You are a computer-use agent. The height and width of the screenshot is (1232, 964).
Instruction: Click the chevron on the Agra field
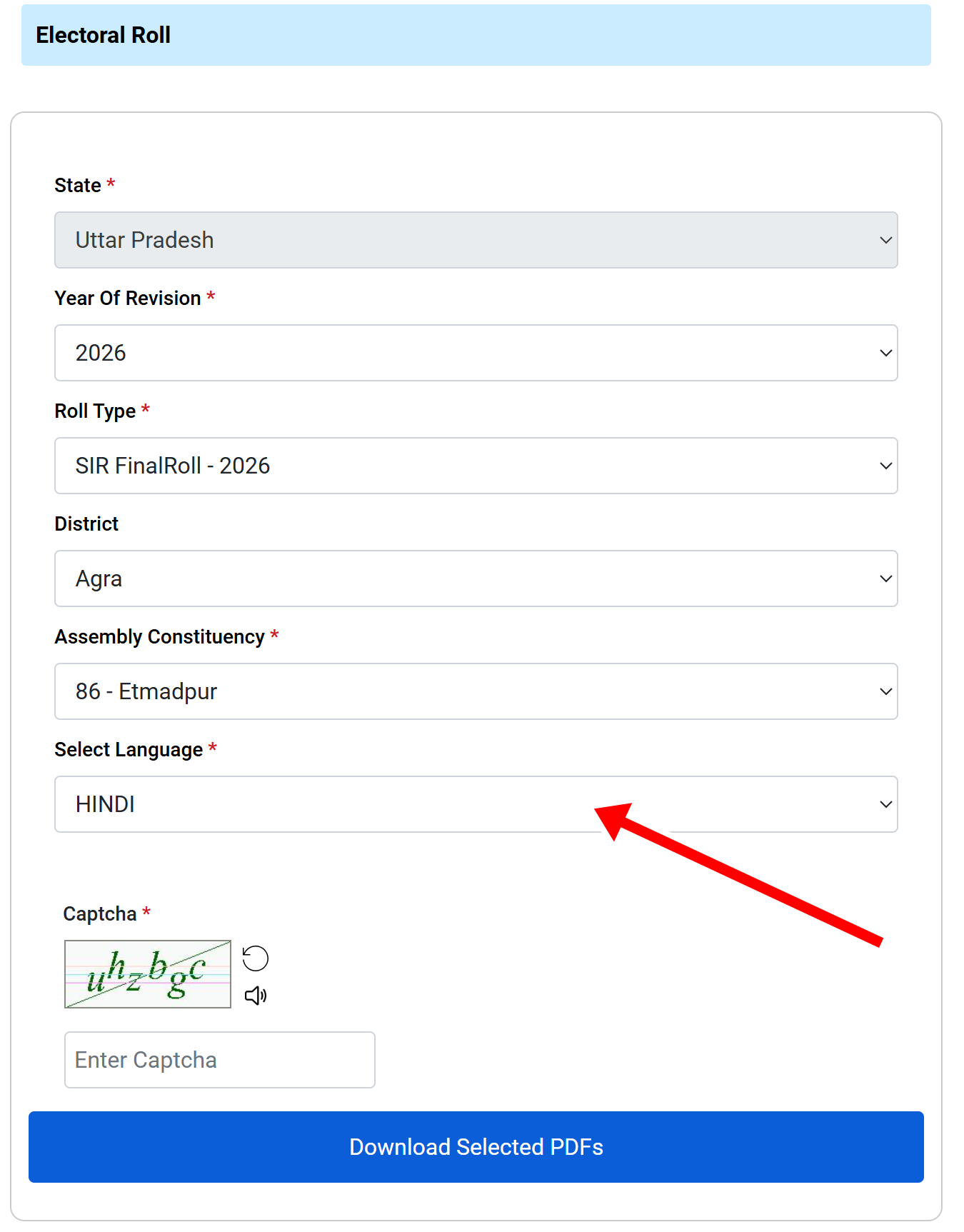pyautogui.click(x=885, y=579)
